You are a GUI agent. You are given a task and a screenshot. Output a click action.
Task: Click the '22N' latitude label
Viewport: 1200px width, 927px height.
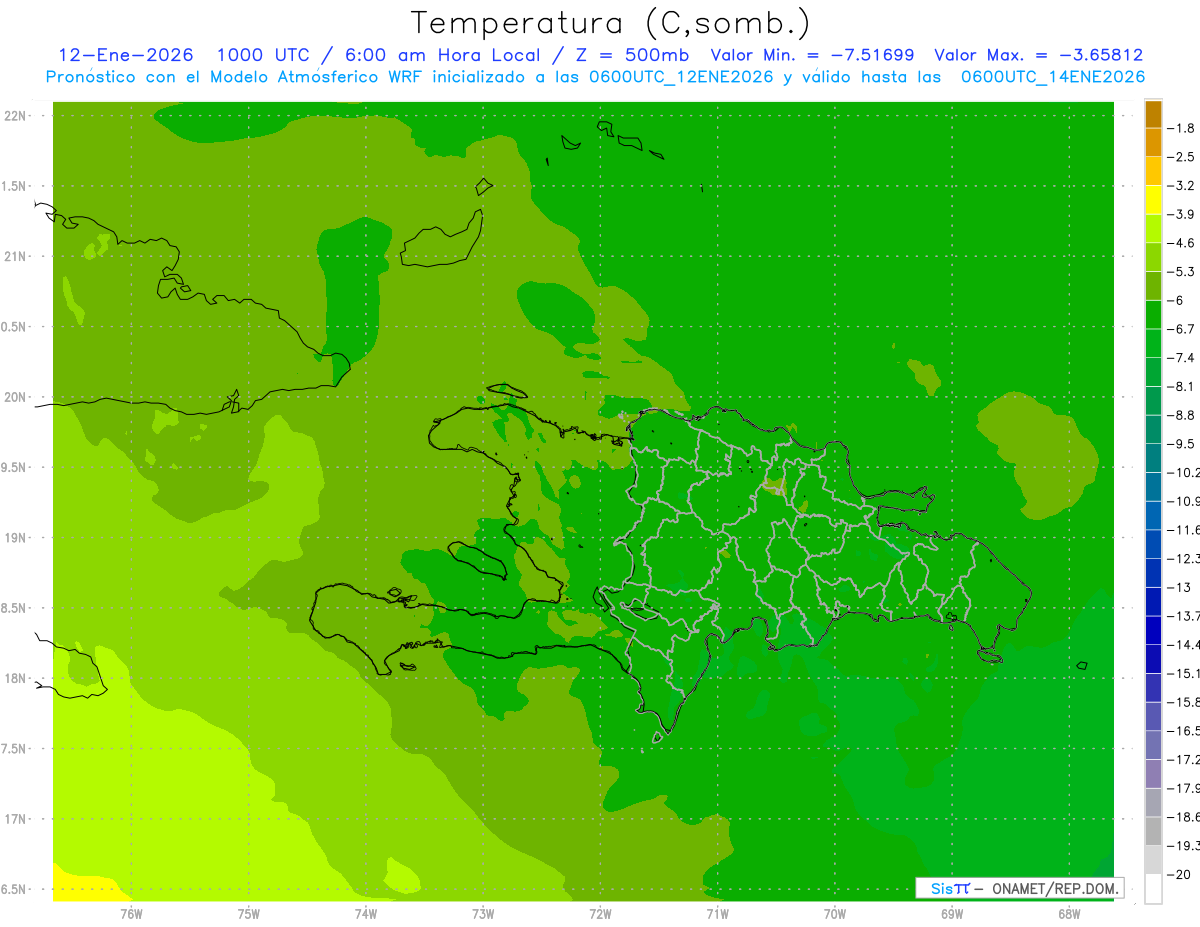(x=15, y=116)
